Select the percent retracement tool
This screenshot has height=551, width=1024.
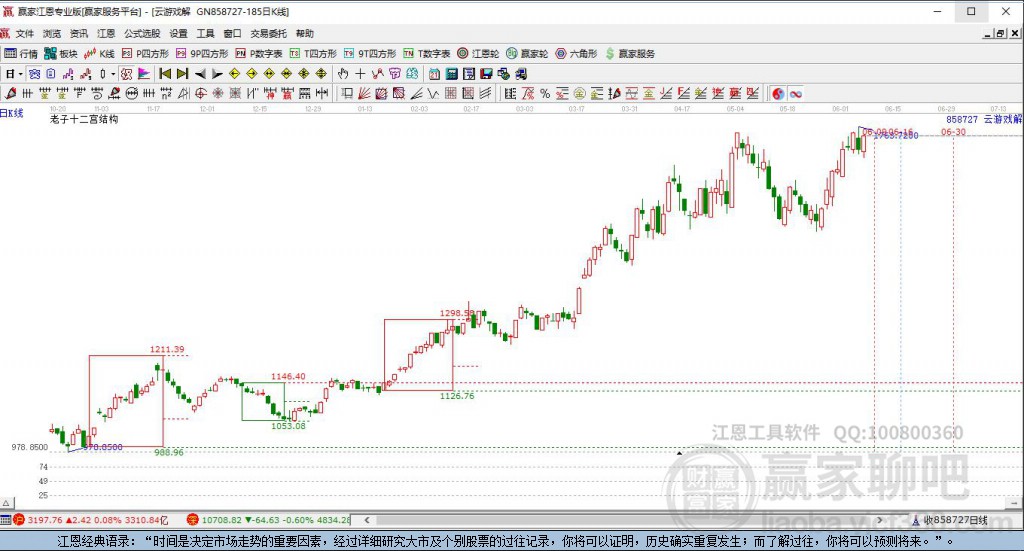(x=545, y=93)
